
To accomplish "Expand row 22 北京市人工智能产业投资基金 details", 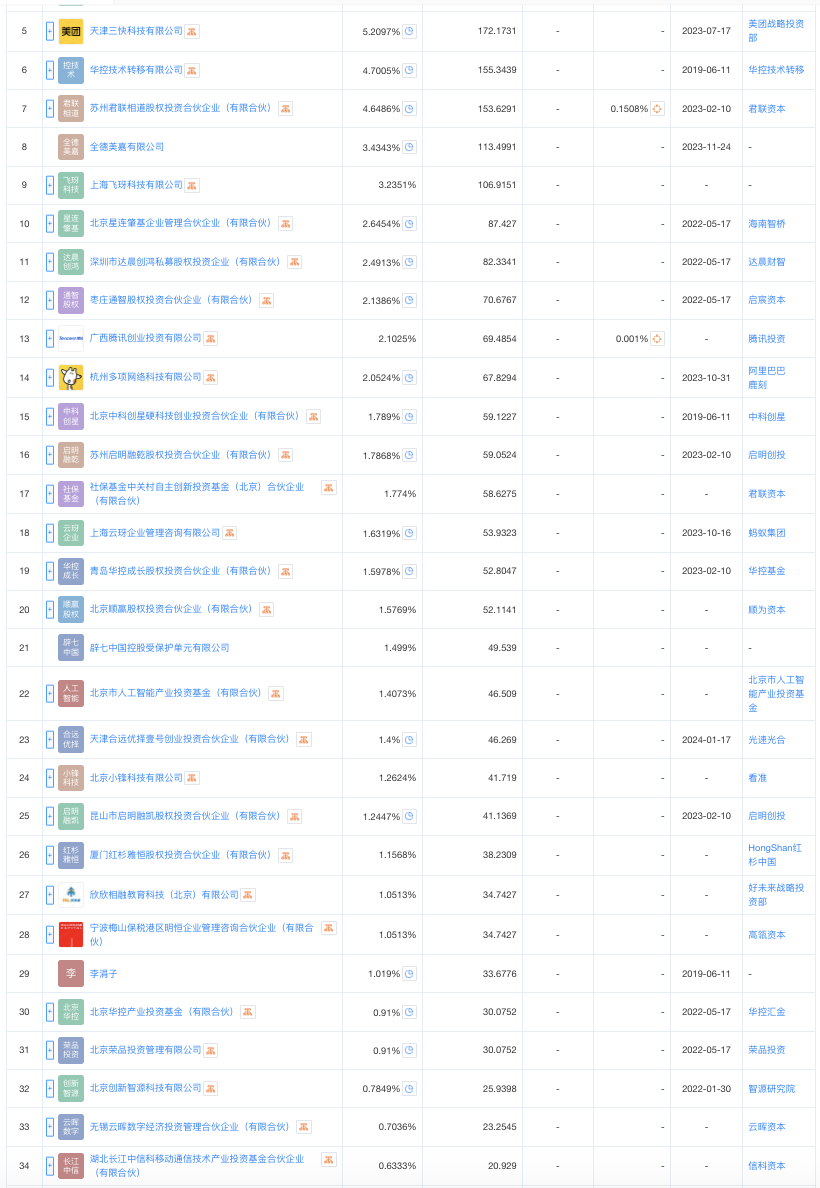I will [x=50, y=693].
